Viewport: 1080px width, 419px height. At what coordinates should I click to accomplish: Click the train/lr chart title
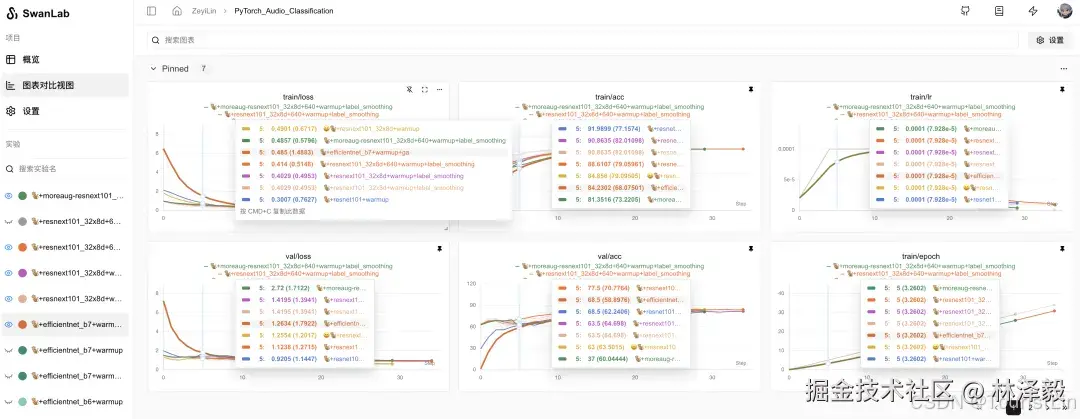click(922, 97)
